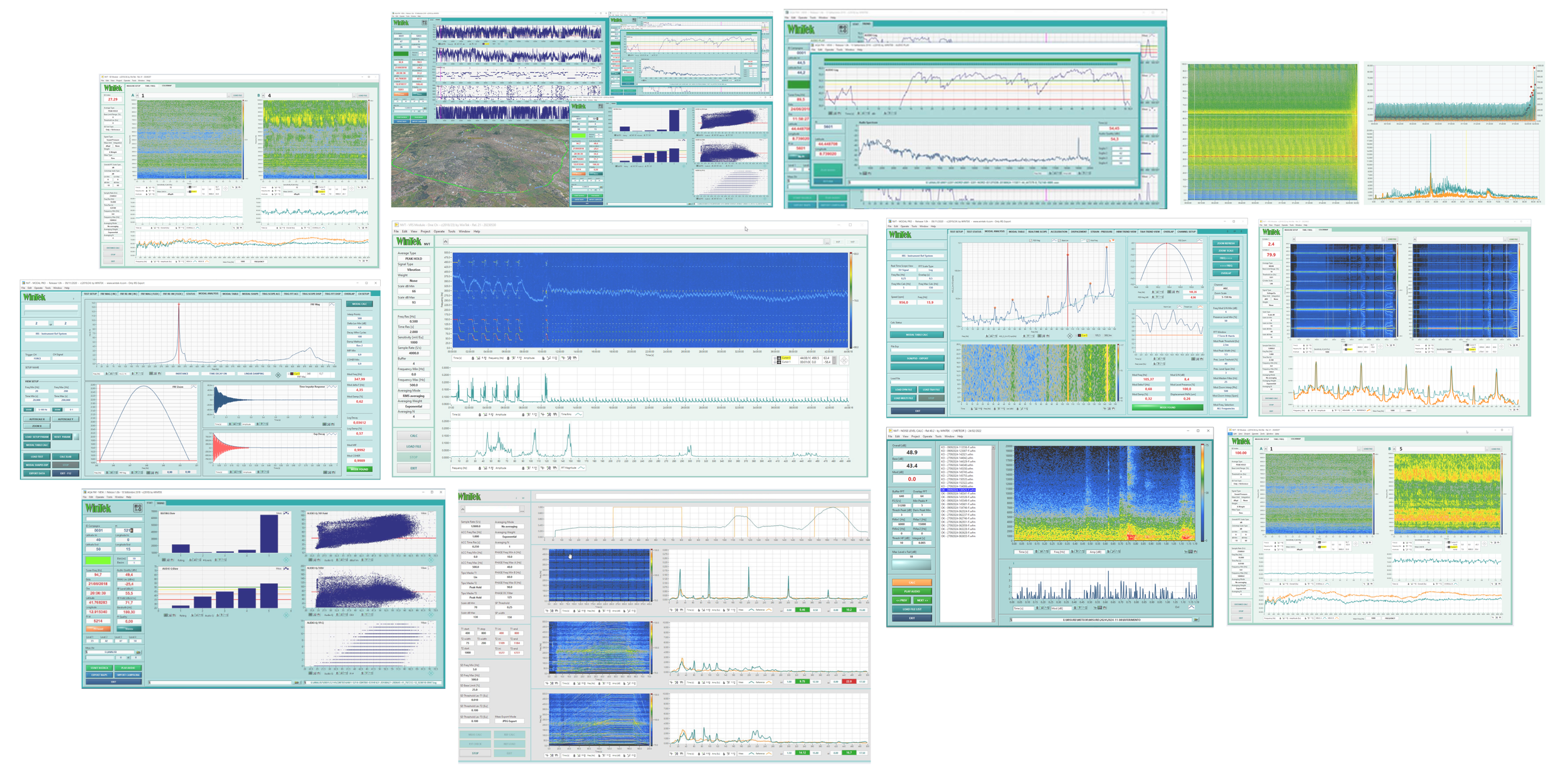The height and width of the screenshot is (773, 1568).
Task: Open the Signal Type Vibration selector
Action: click(413, 270)
